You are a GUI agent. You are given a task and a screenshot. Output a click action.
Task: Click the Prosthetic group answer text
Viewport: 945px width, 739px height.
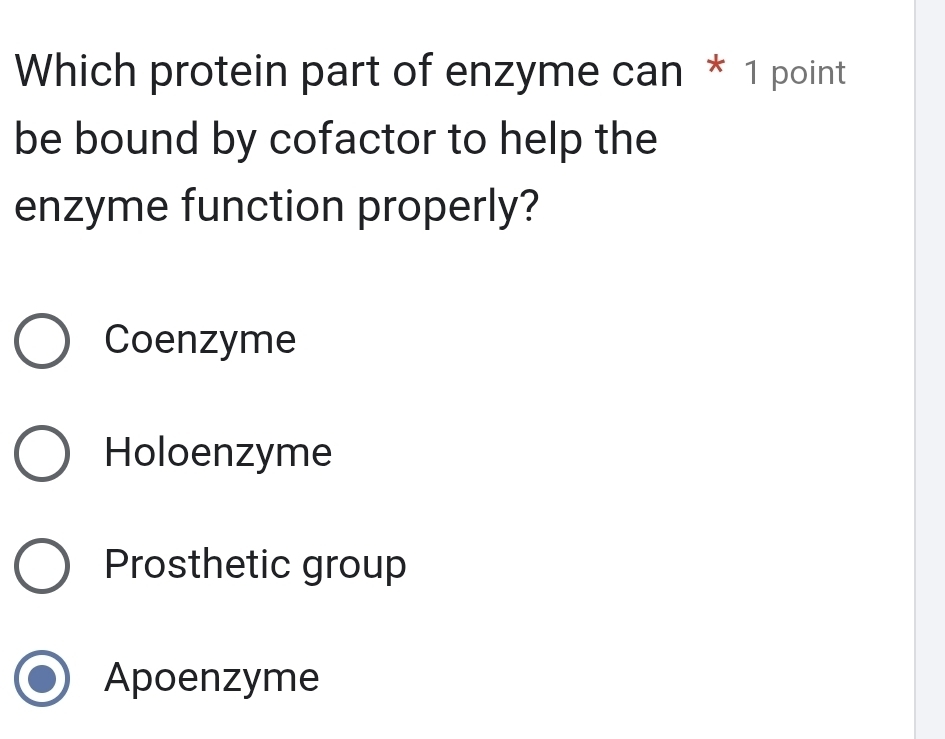coord(256,566)
